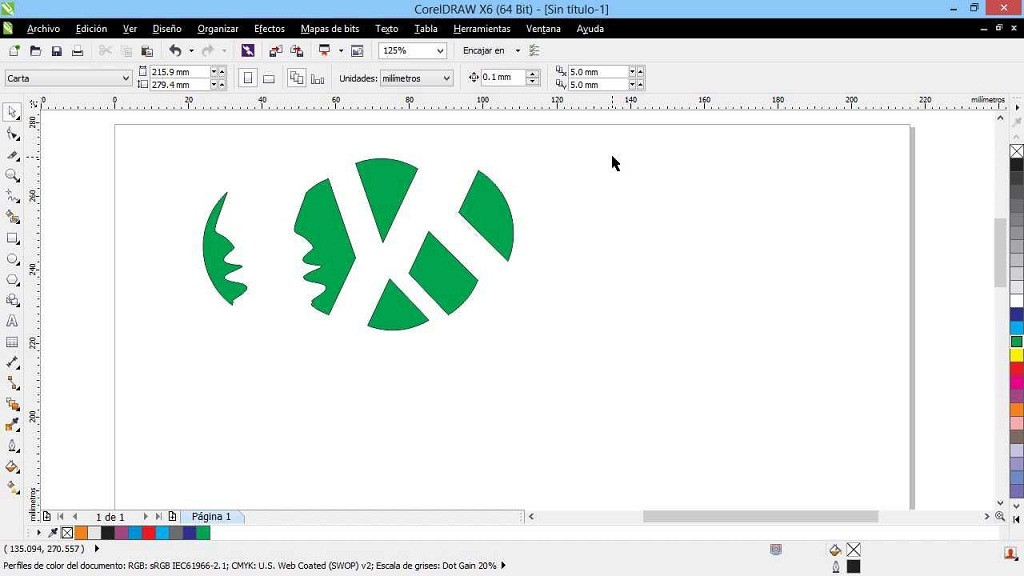This screenshot has height=576, width=1024.
Task: Toggle apply size to all pages
Action: click(296, 77)
